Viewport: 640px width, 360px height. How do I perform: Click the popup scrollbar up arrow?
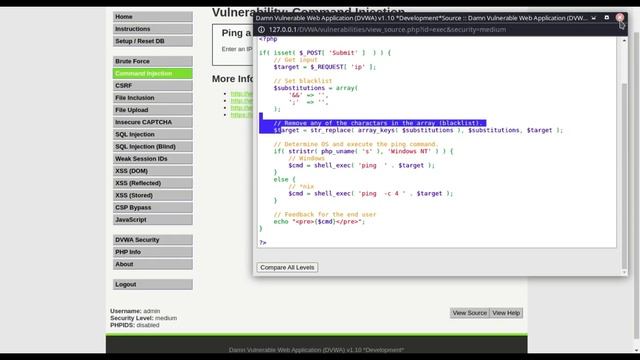[624, 41]
